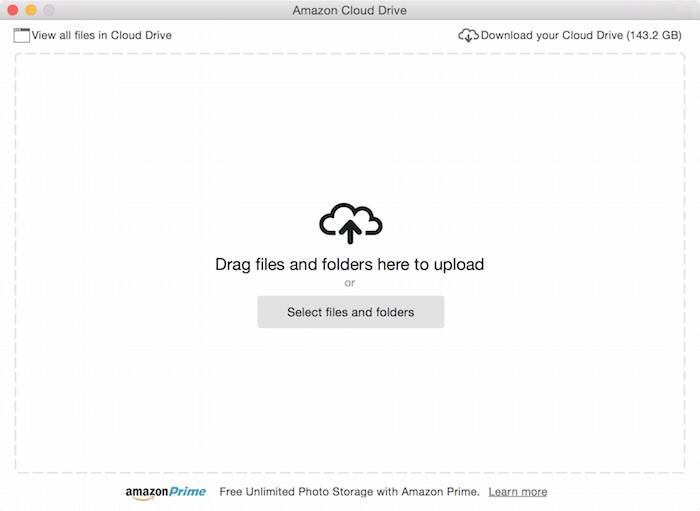Click the Free Unlimited Photo Storage text
Image resolution: width=700 pixels, height=511 pixels.
[349, 492]
